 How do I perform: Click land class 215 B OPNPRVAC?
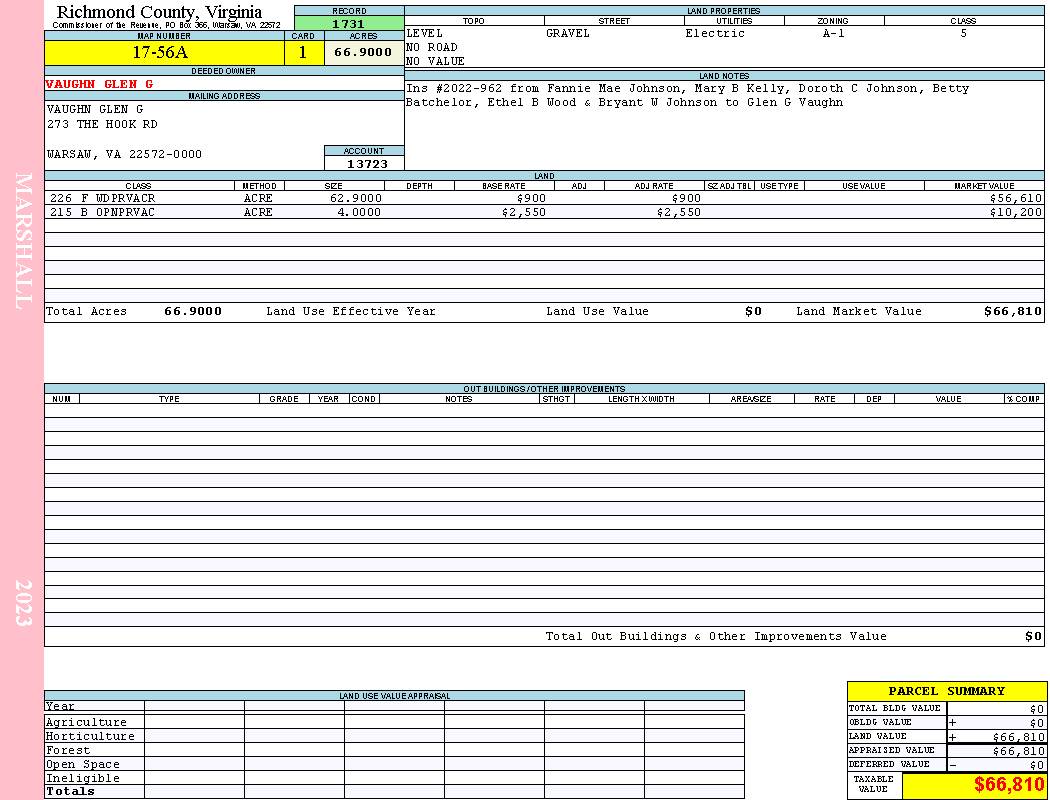[x=102, y=213]
